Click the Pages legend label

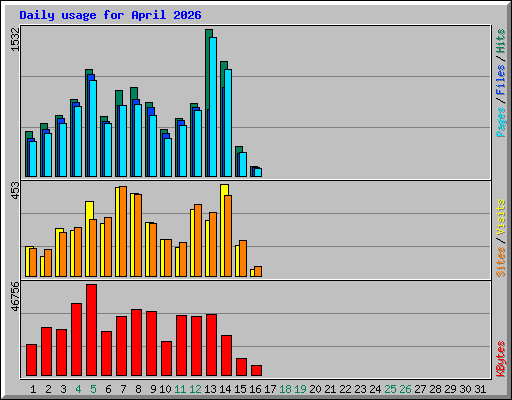tap(500, 122)
